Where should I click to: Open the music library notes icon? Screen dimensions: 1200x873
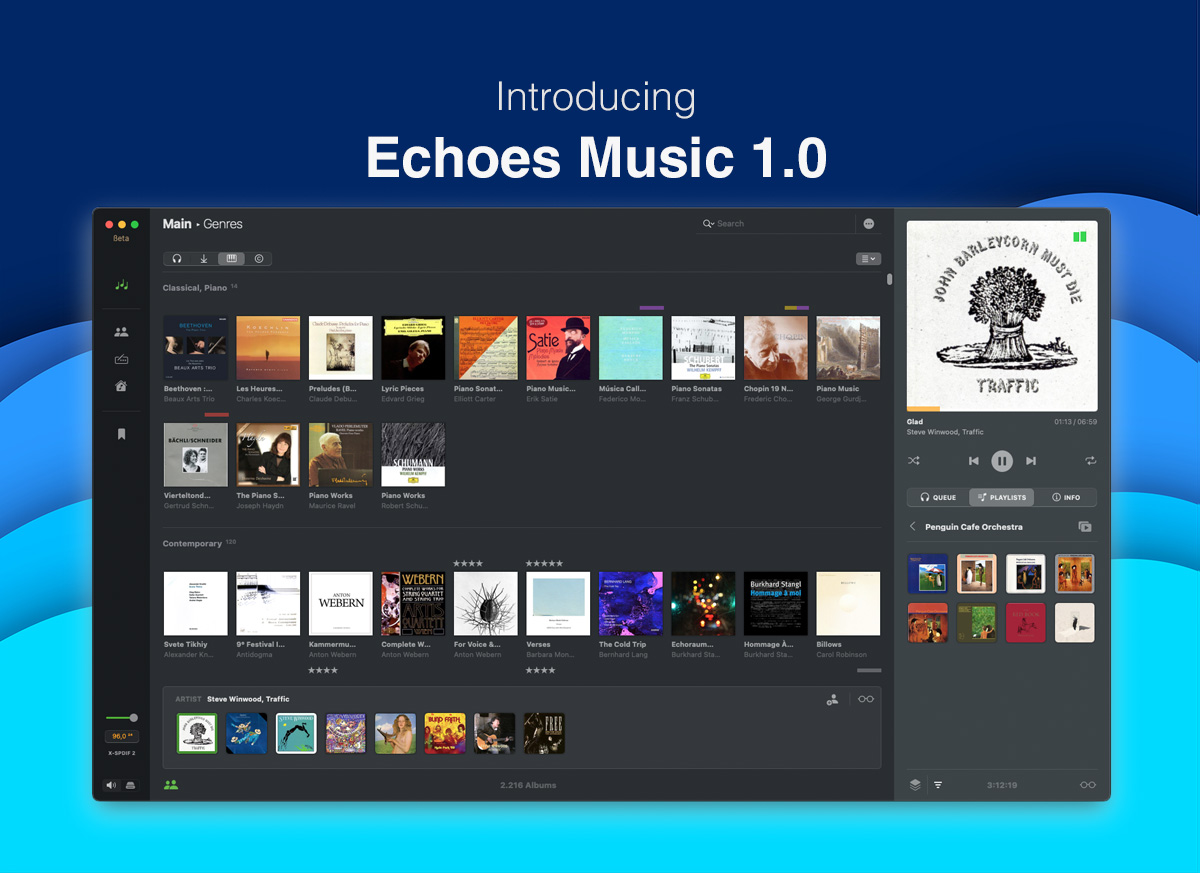[x=121, y=285]
